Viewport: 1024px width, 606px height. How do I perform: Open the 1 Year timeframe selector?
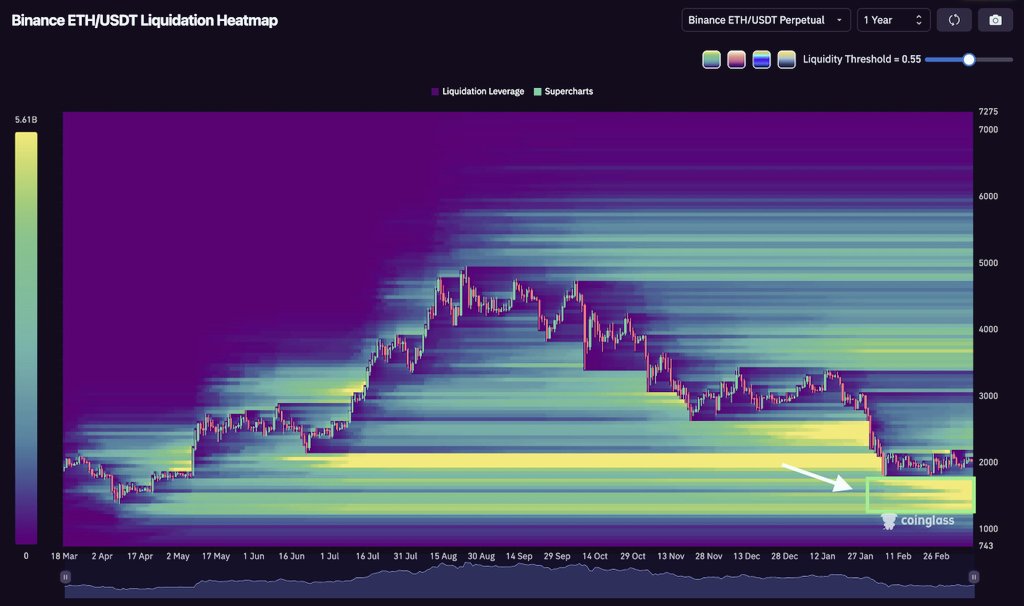pos(893,20)
